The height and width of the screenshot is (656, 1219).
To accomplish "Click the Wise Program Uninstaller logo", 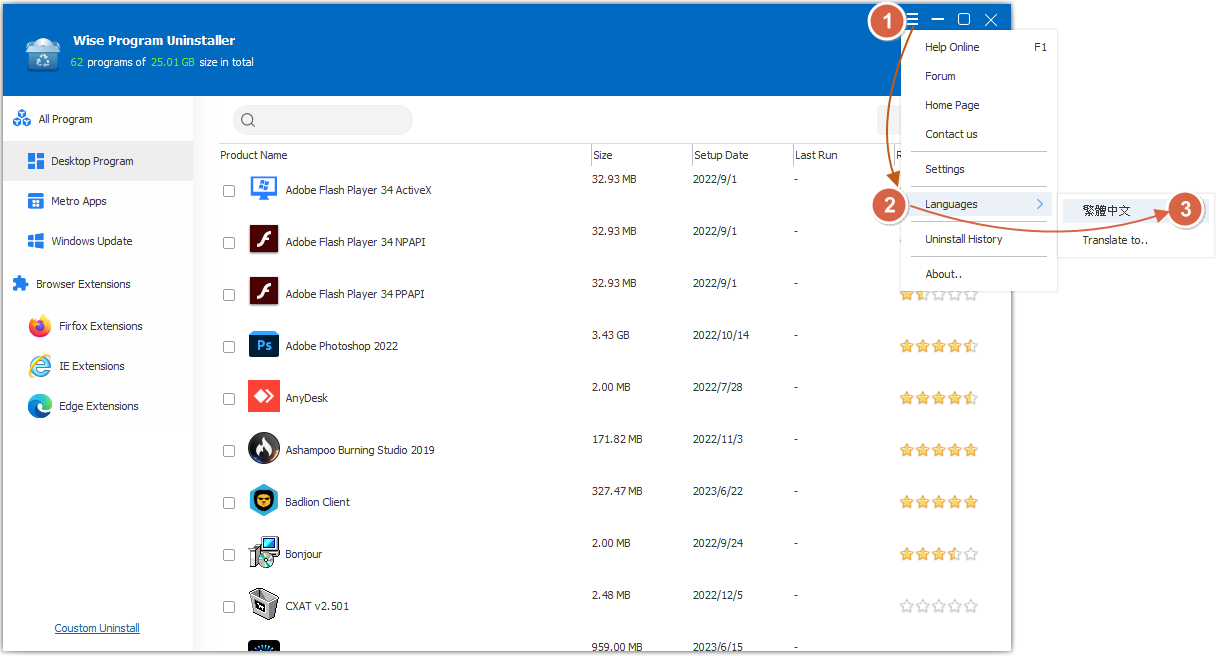I will tap(43, 54).
